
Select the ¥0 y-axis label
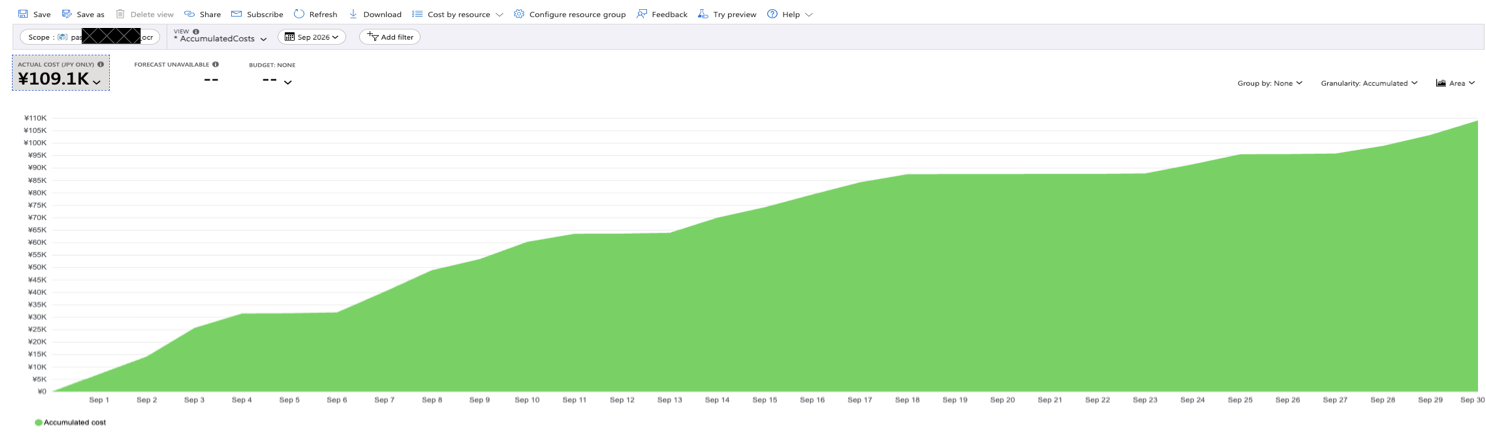(x=42, y=391)
